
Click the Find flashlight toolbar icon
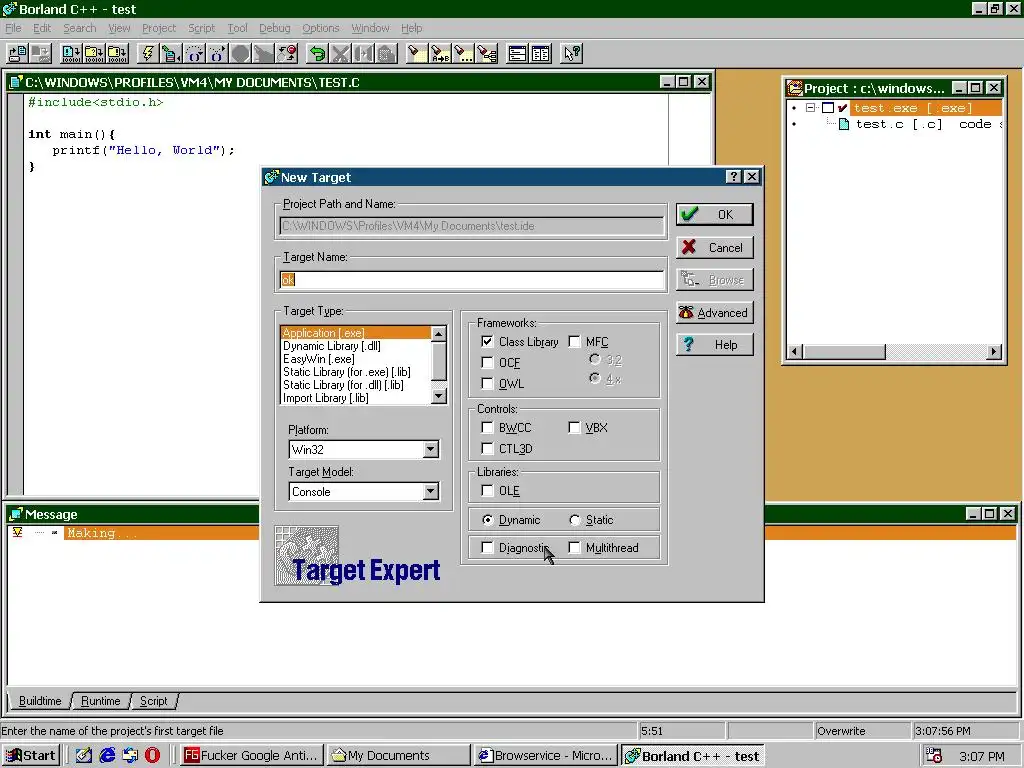(417, 54)
